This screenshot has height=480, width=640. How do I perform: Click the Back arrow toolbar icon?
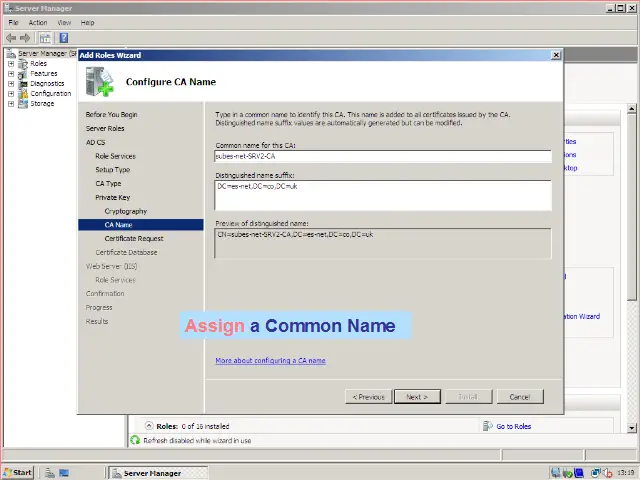click(x=11, y=38)
